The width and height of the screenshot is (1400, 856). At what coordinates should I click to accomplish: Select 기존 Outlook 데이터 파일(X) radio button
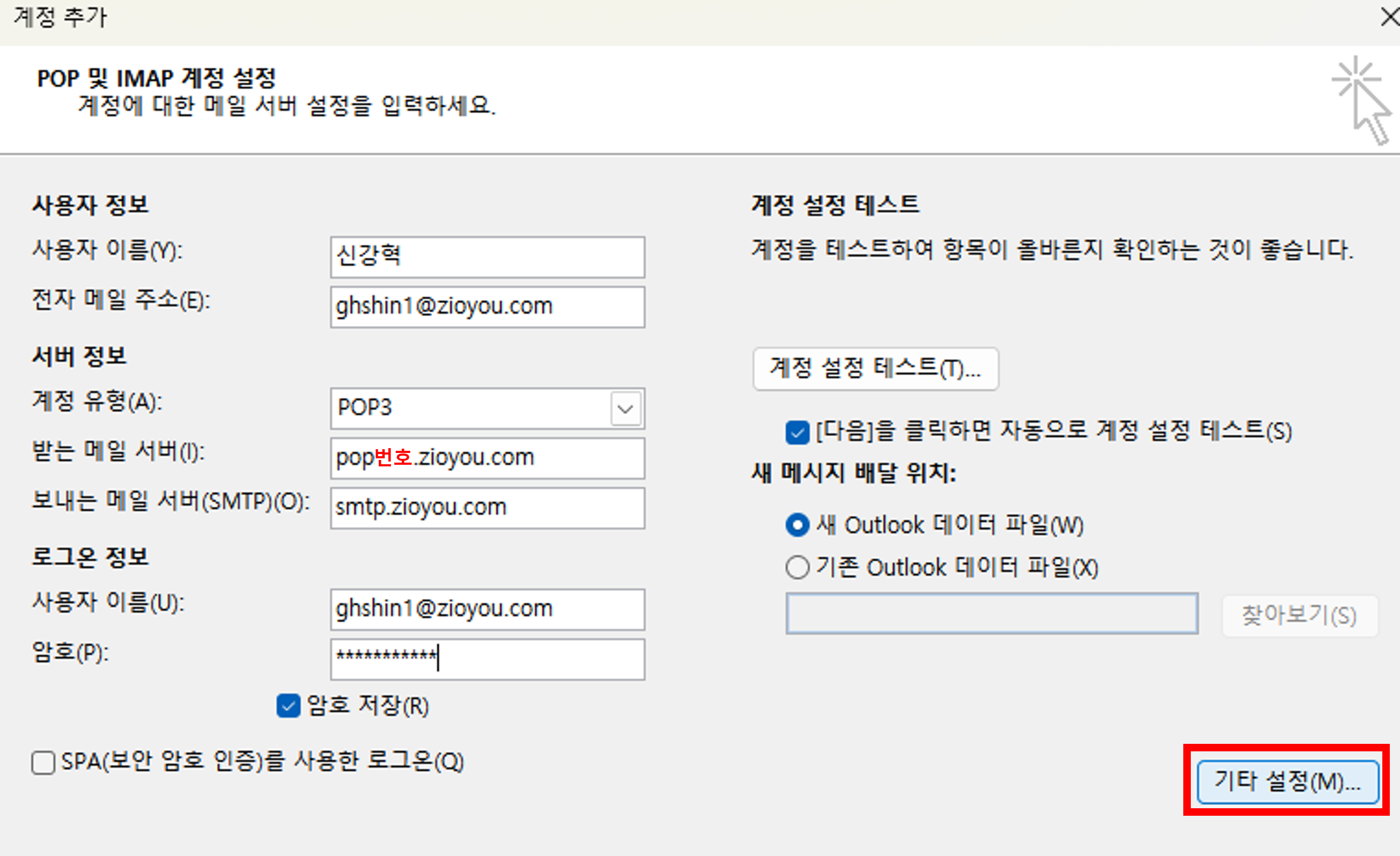tap(797, 567)
